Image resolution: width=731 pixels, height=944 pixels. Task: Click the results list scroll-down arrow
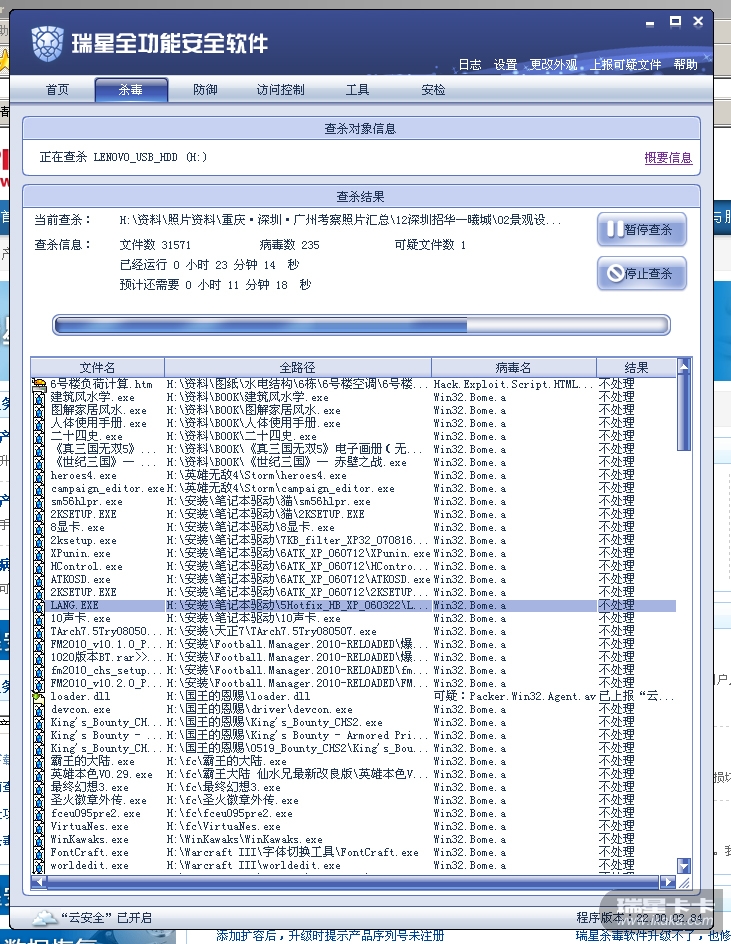click(683, 866)
